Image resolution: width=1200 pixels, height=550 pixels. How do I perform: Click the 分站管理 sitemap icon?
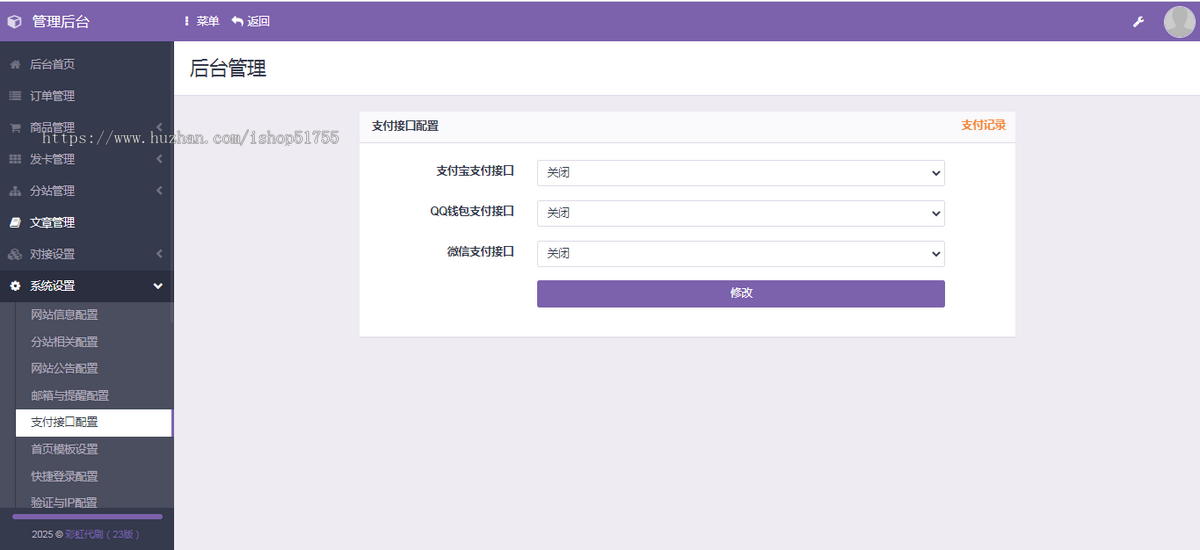point(15,191)
